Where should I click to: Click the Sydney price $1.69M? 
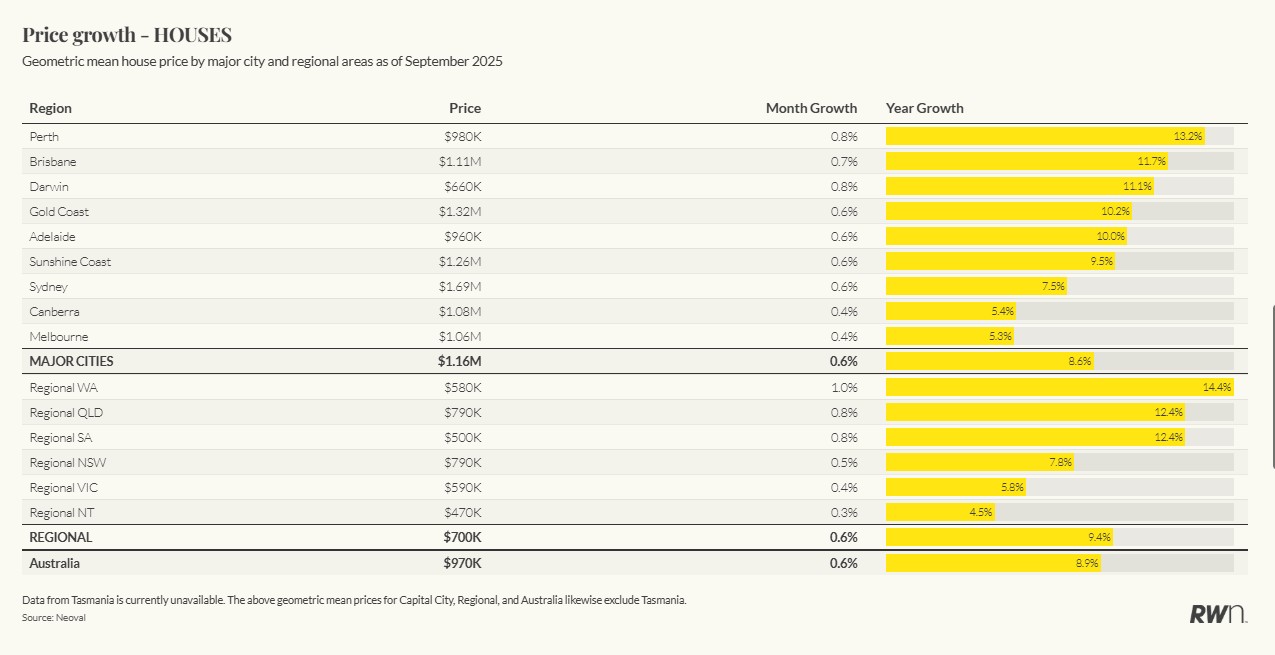tap(459, 286)
